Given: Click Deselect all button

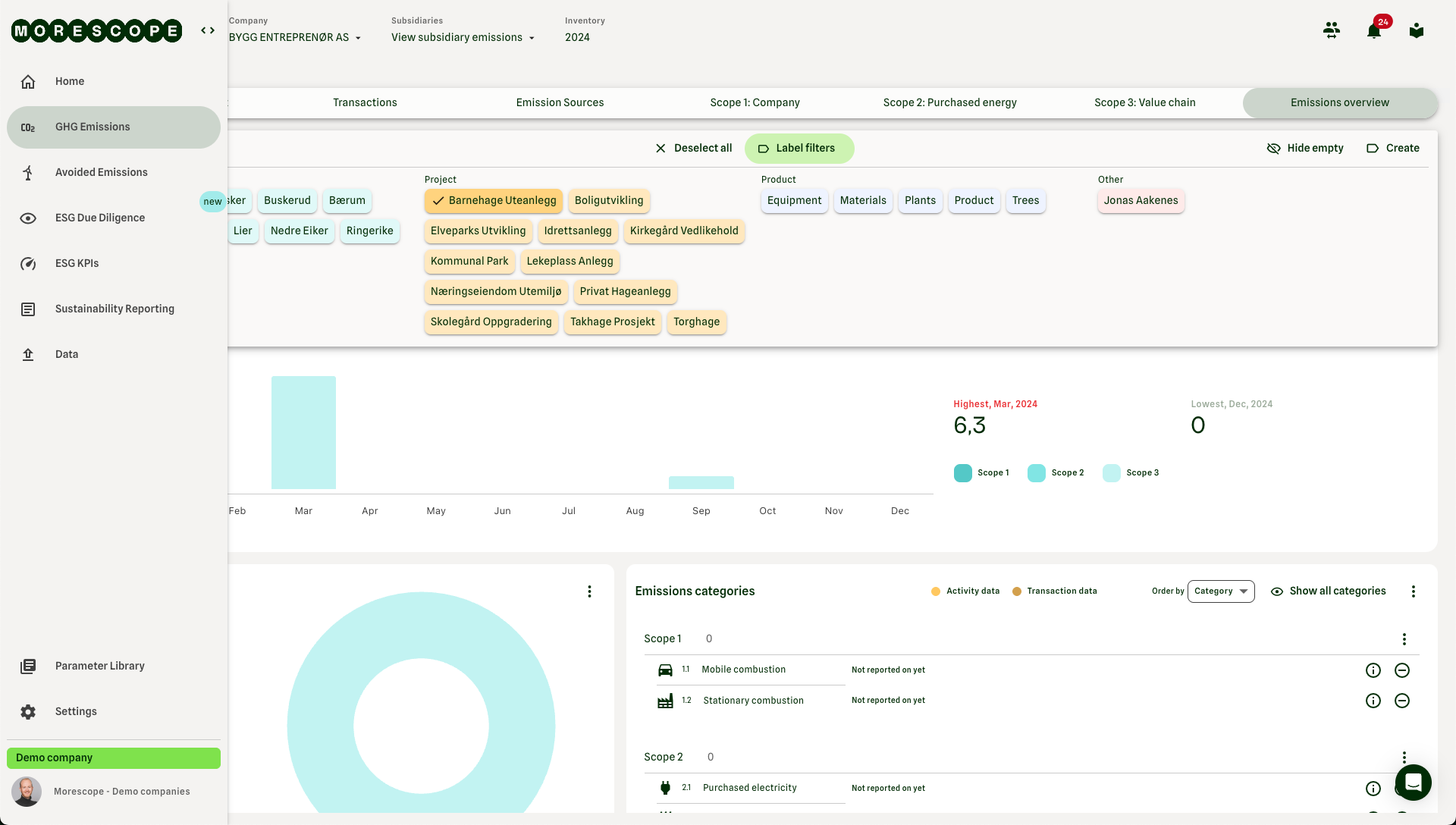Looking at the screenshot, I should (693, 149).
